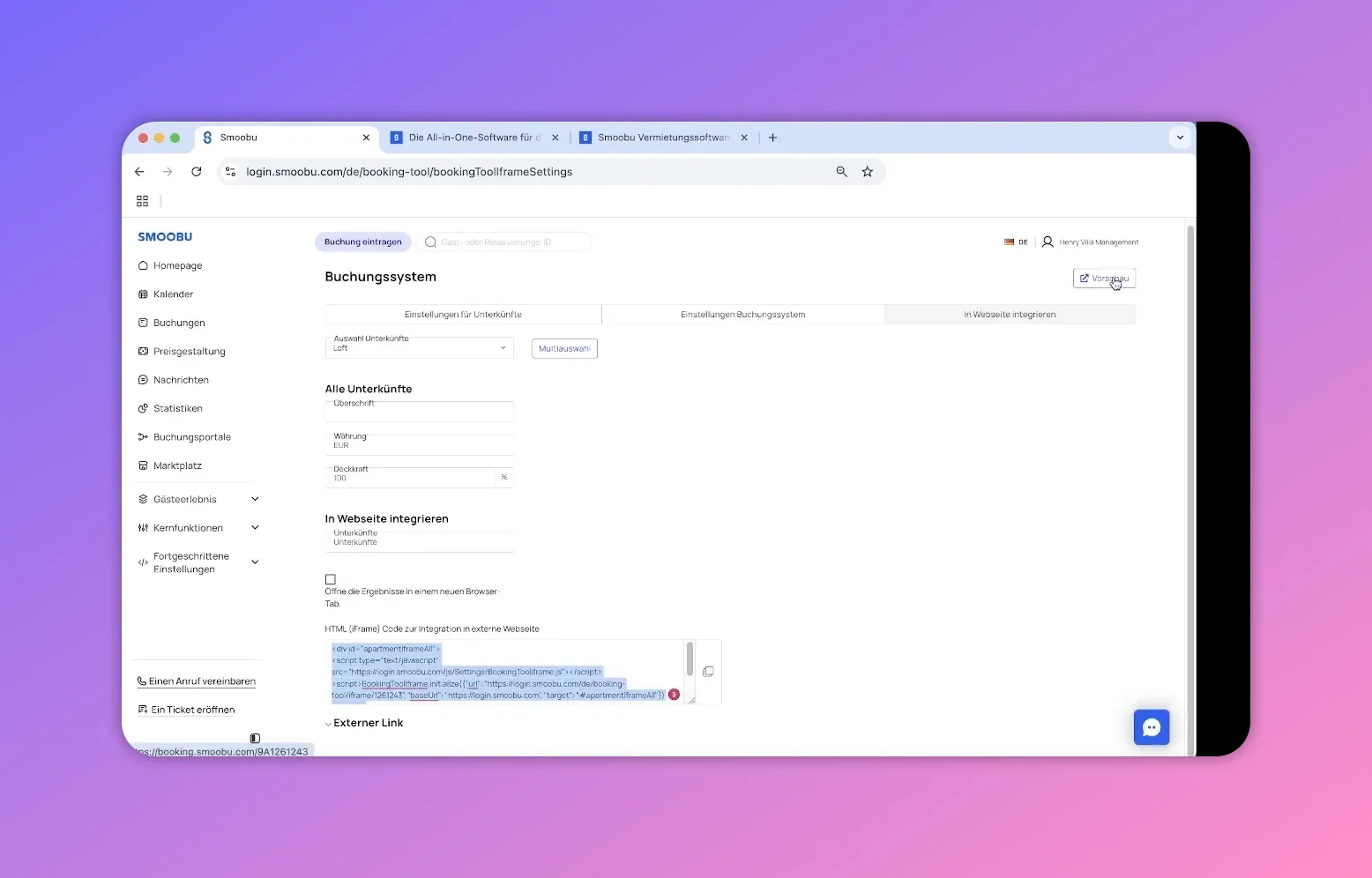The height and width of the screenshot is (878, 1372).
Task: Click the browser forward arrow
Action: click(x=168, y=172)
